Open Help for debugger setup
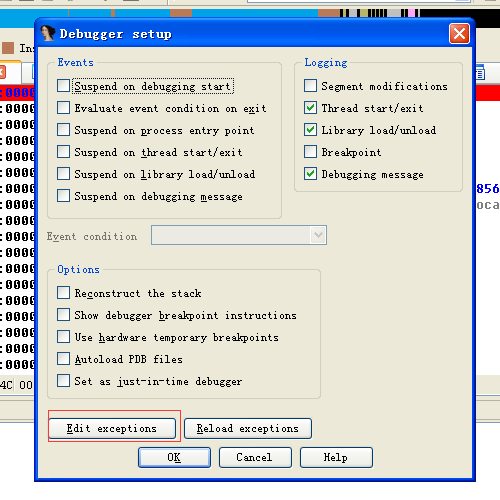 [x=336, y=457]
